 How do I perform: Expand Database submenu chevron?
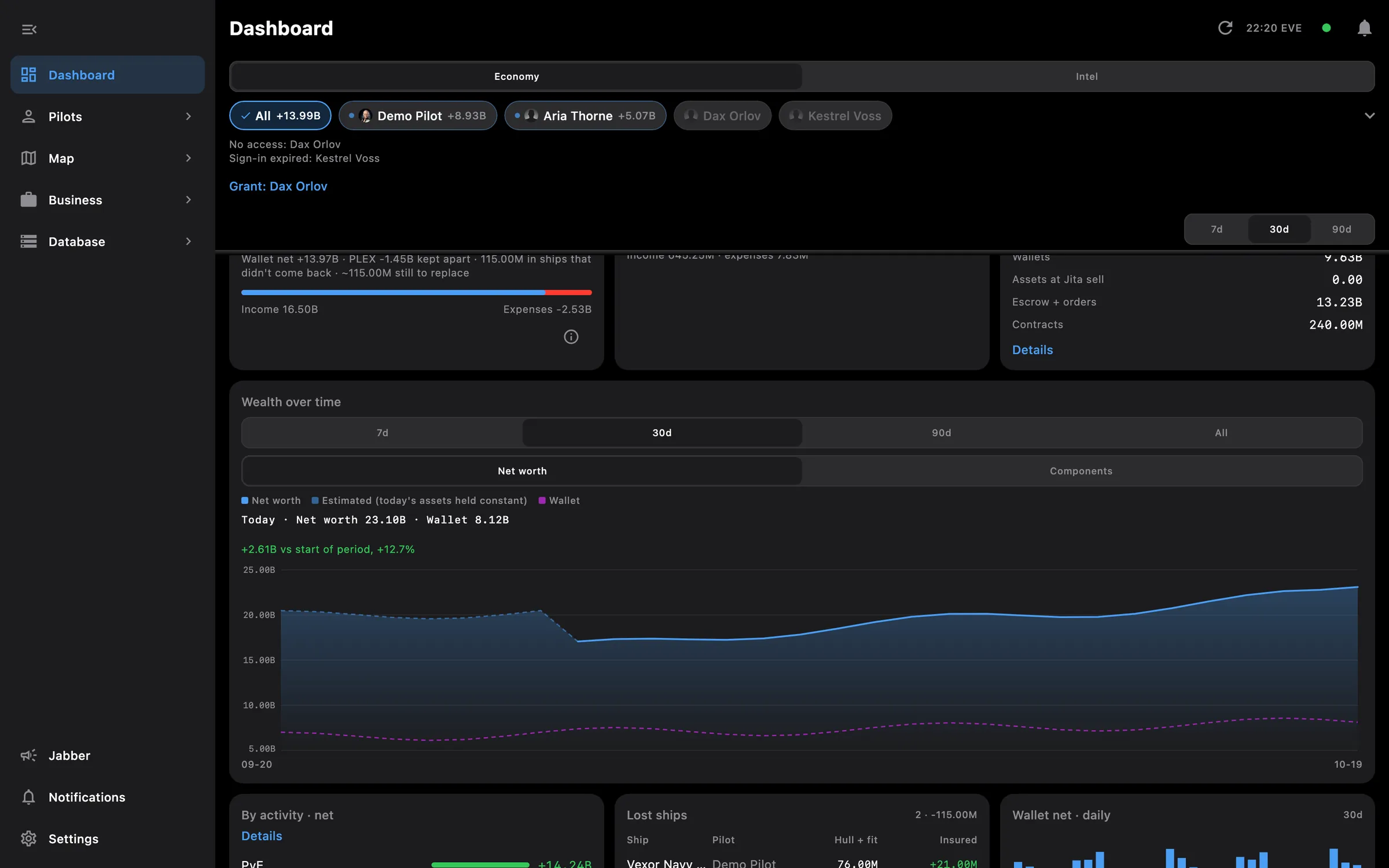188,241
